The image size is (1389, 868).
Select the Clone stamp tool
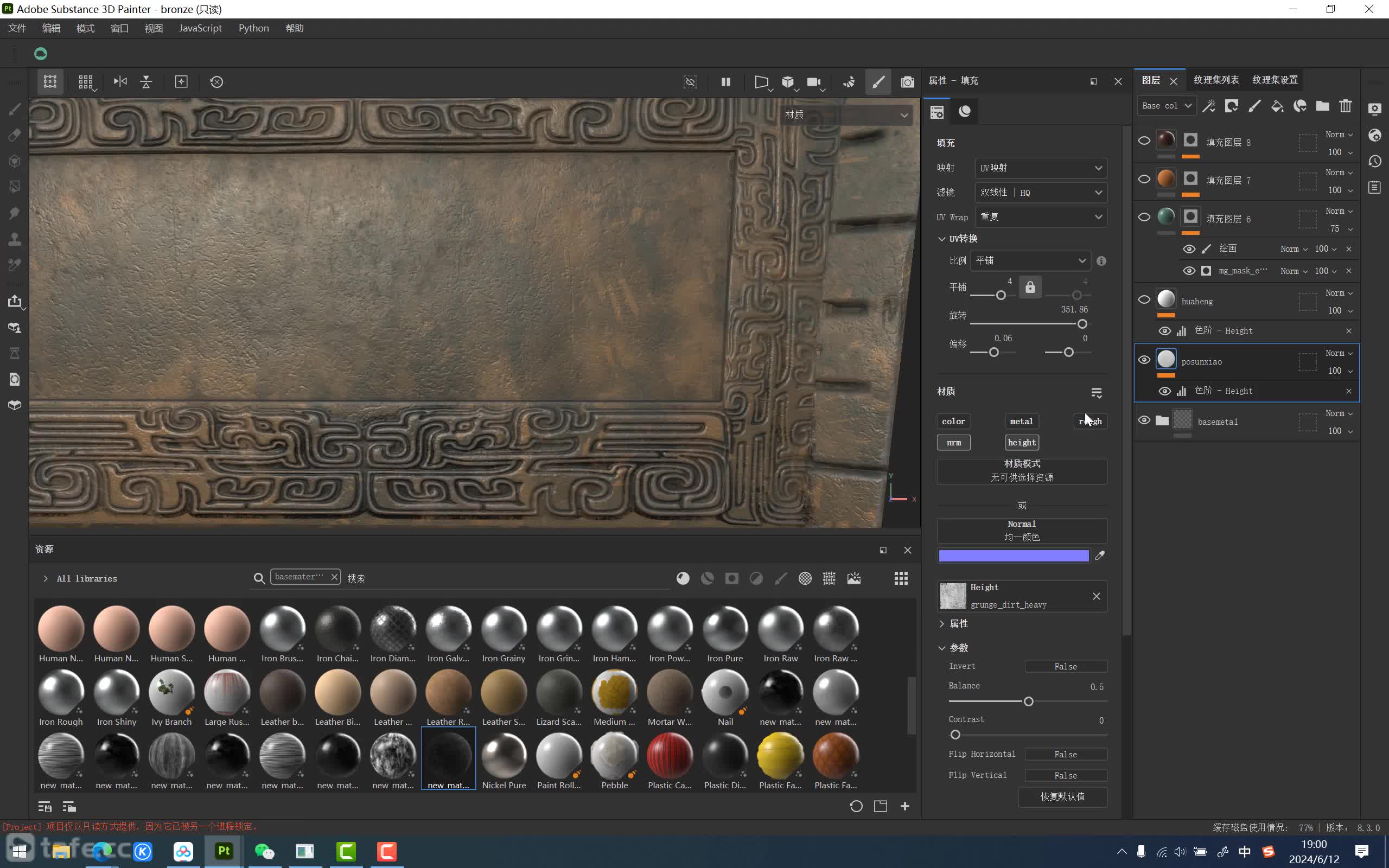(x=15, y=239)
